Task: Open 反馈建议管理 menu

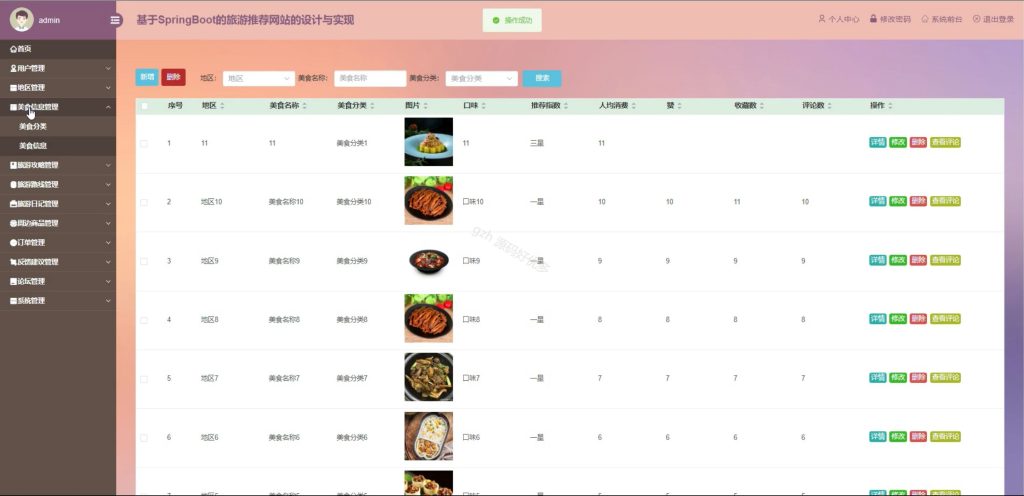Action: (x=58, y=262)
